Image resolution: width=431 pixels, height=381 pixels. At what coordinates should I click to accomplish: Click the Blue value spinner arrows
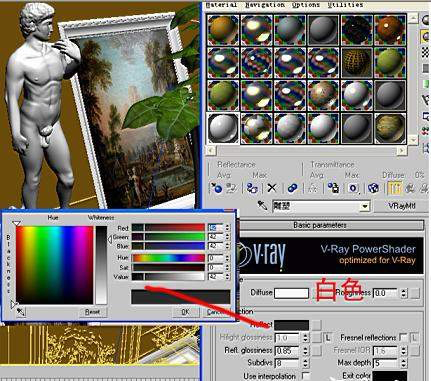[x=227, y=246]
